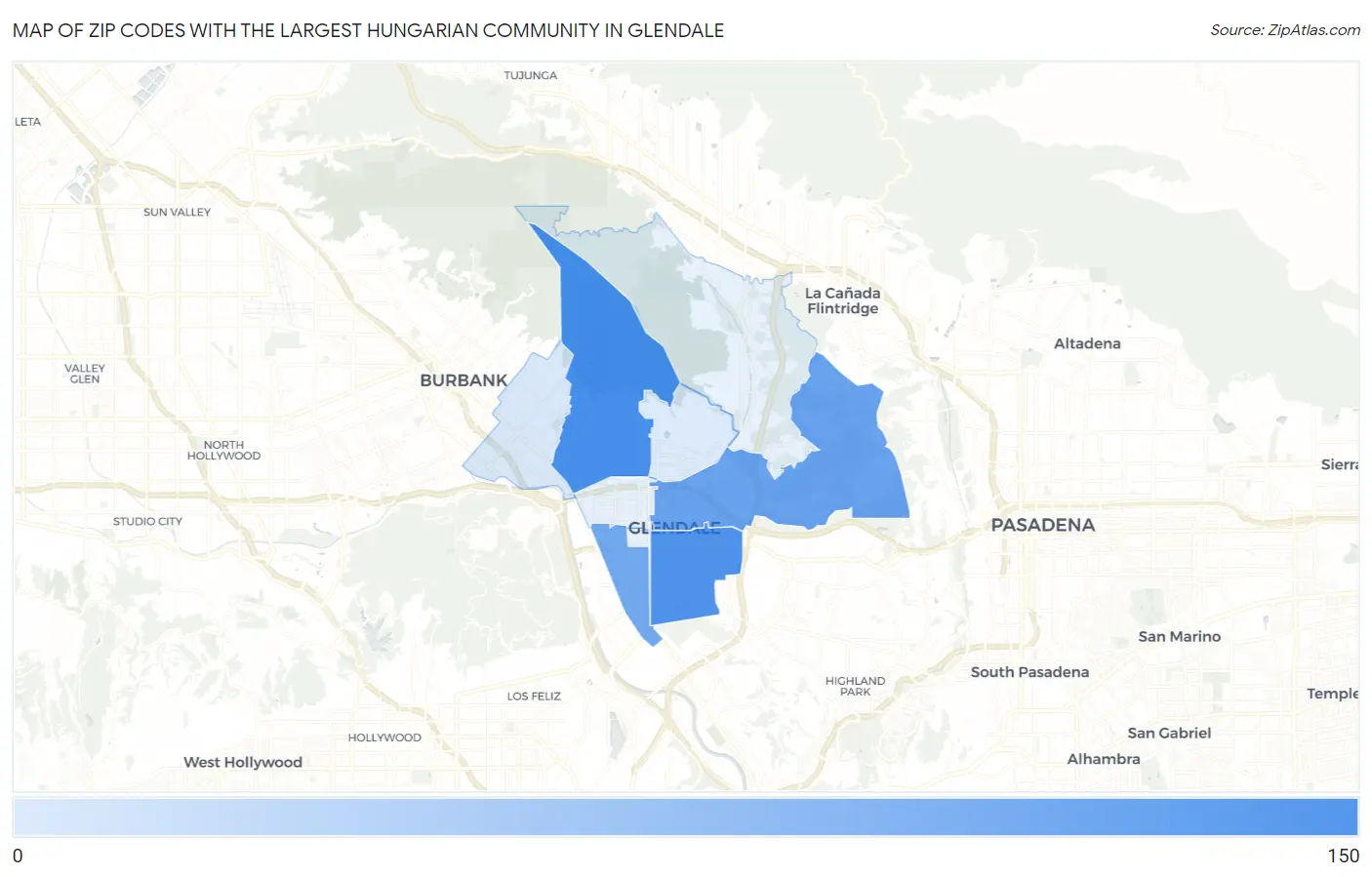Click the SUN VALLEY label
The image size is (1372, 877).
click(177, 212)
